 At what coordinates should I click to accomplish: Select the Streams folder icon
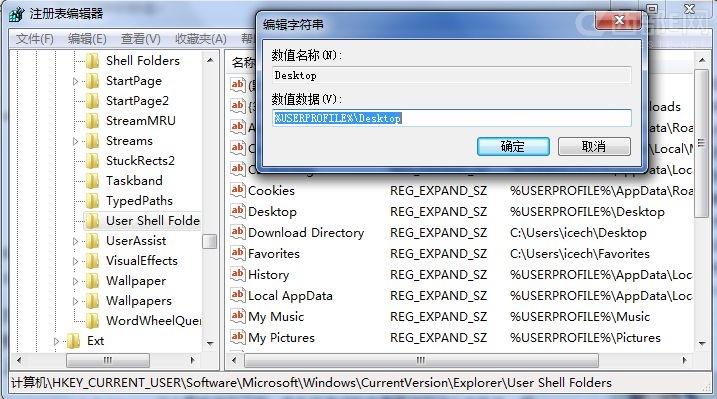pyautogui.click(x=92, y=141)
